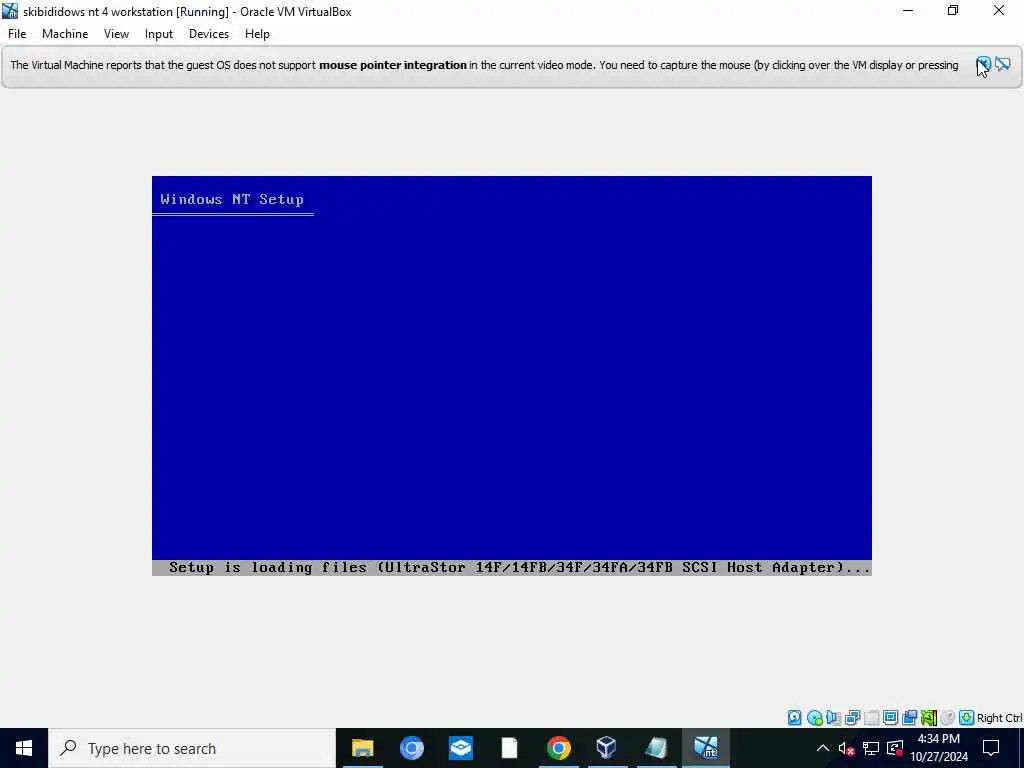Open the blue box app on taskbar
Screen dimensions: 1024x768
(x=460, y=748)
